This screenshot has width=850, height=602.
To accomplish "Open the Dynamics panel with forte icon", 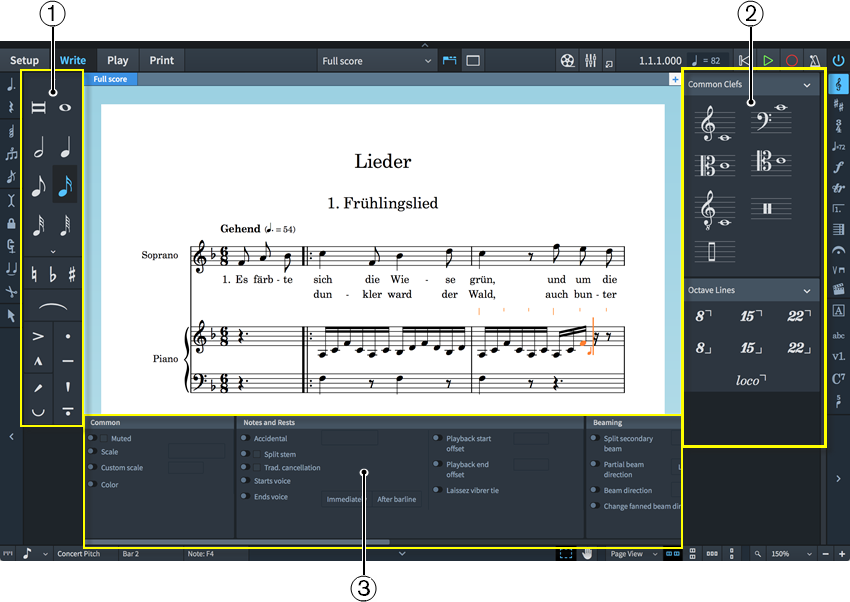I will coord(838,167).
